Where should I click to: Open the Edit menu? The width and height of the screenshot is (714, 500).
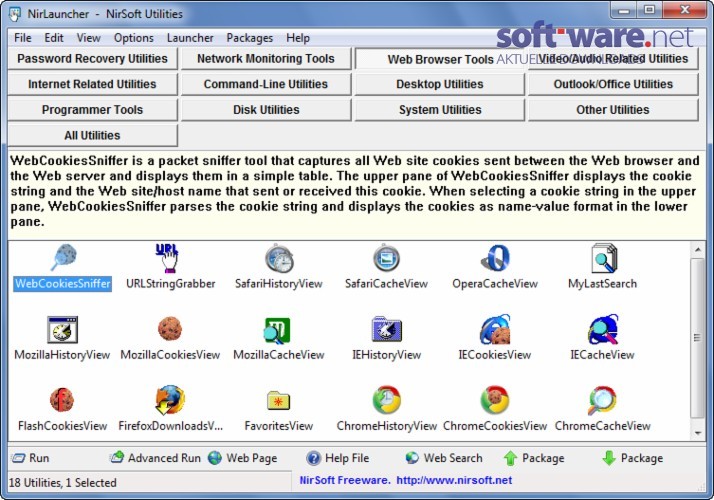[54, 38]
